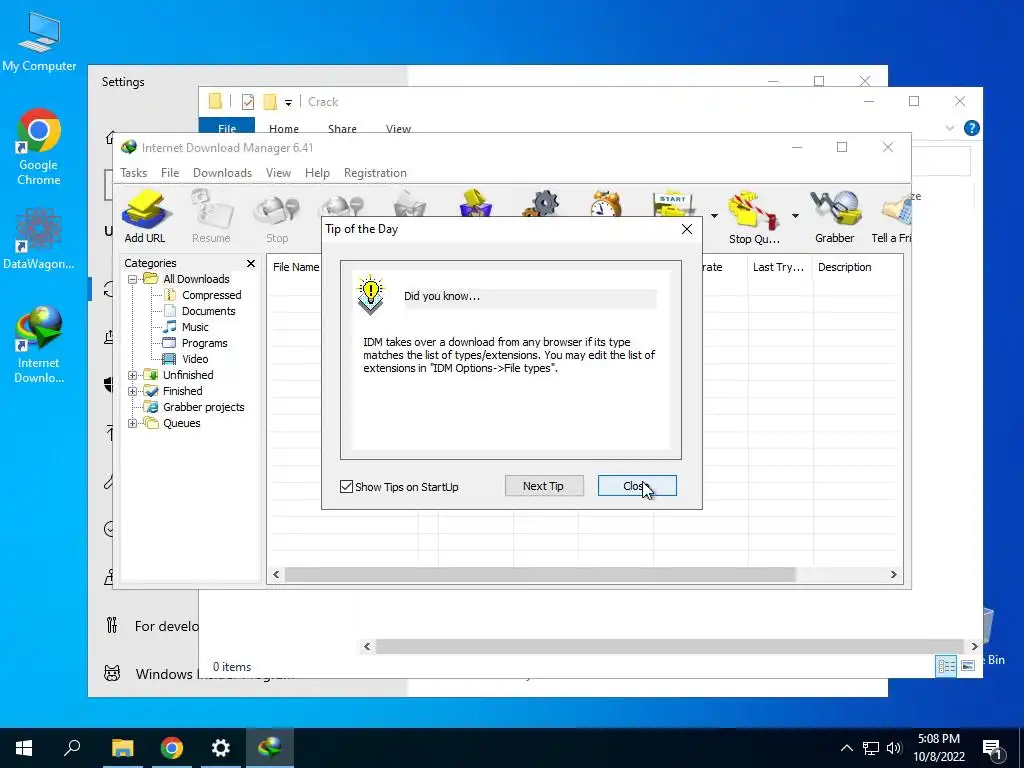This screenshot has height=768, width=1024.
Task: Click the Crack window help question icon
Action: pos(971,128)
